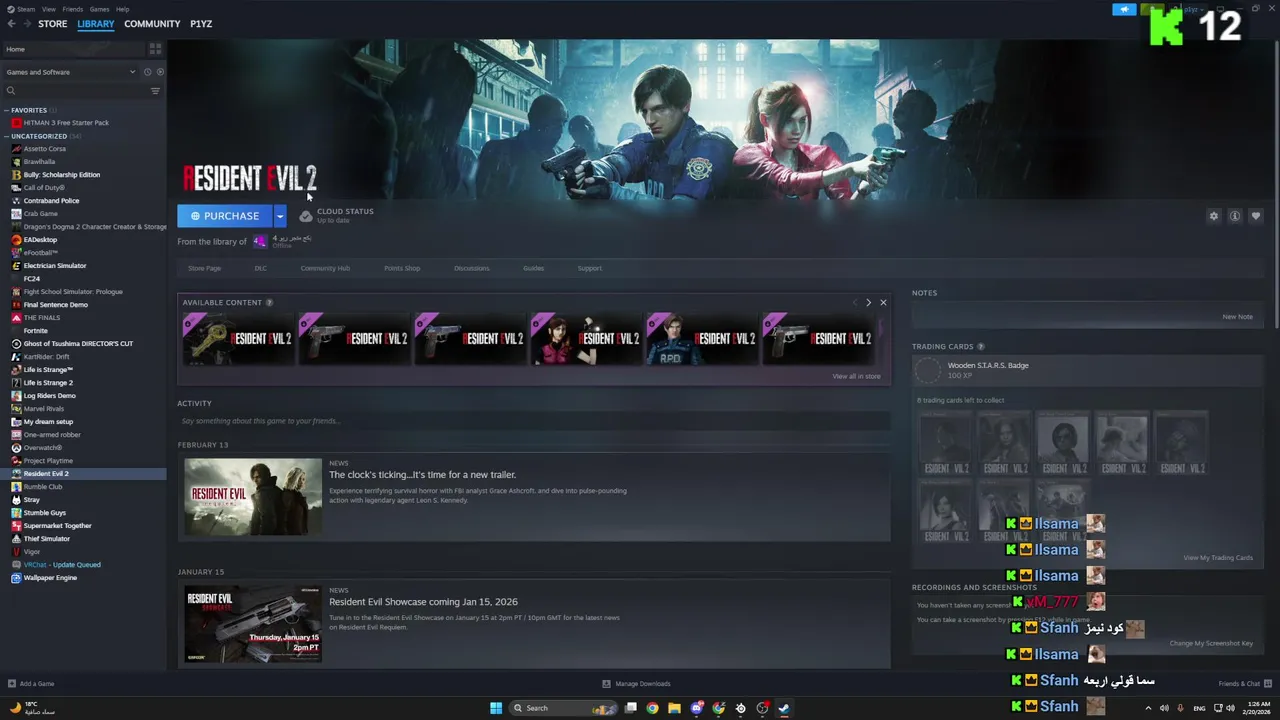Open help icon next to Available Content
This screenshot has height=720, width=1280.
(269, 302)
